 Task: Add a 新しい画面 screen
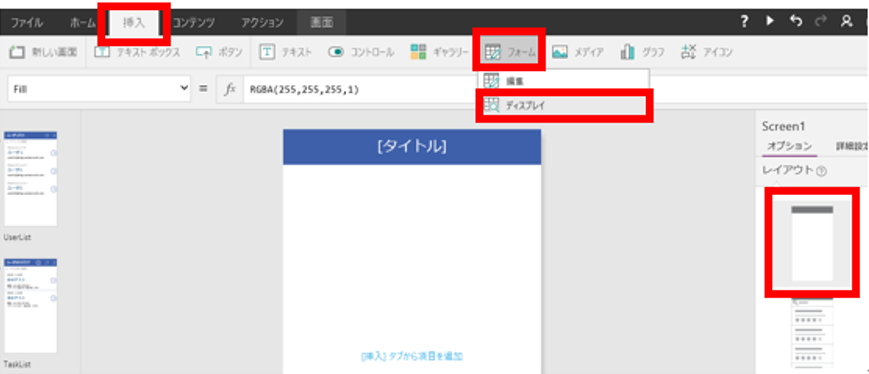(44, 53)
